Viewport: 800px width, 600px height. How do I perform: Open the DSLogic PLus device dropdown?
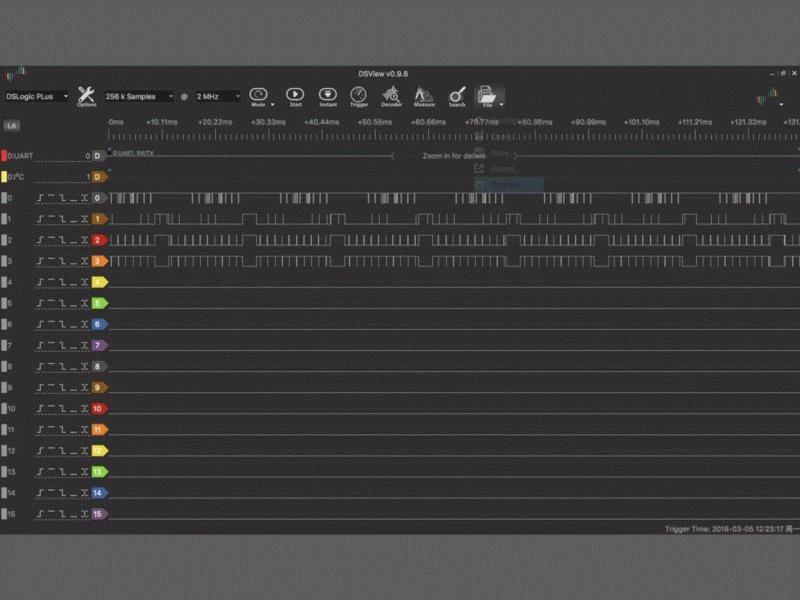tap(37, 96)
